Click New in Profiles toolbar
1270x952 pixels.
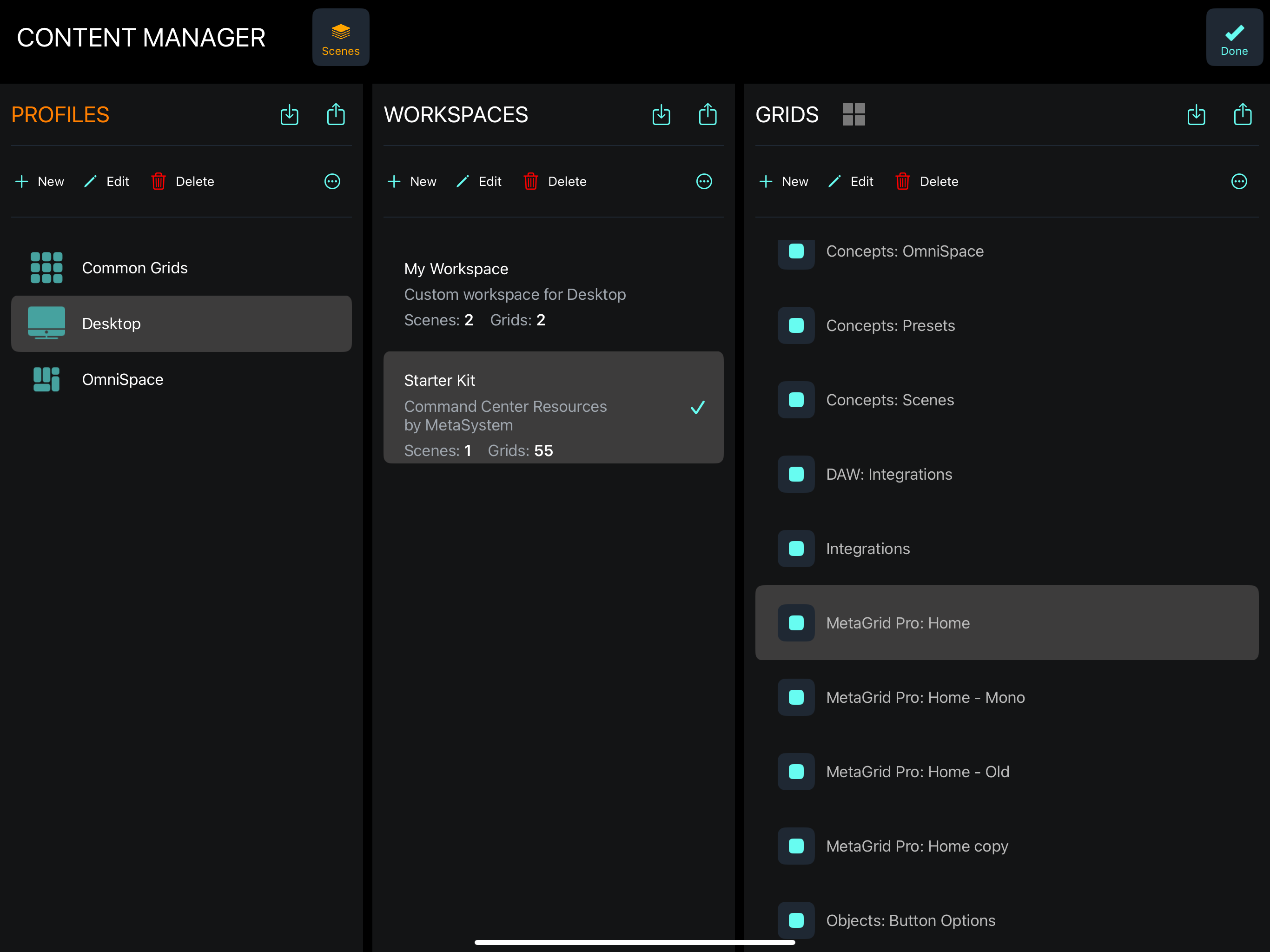pos(40,181)
